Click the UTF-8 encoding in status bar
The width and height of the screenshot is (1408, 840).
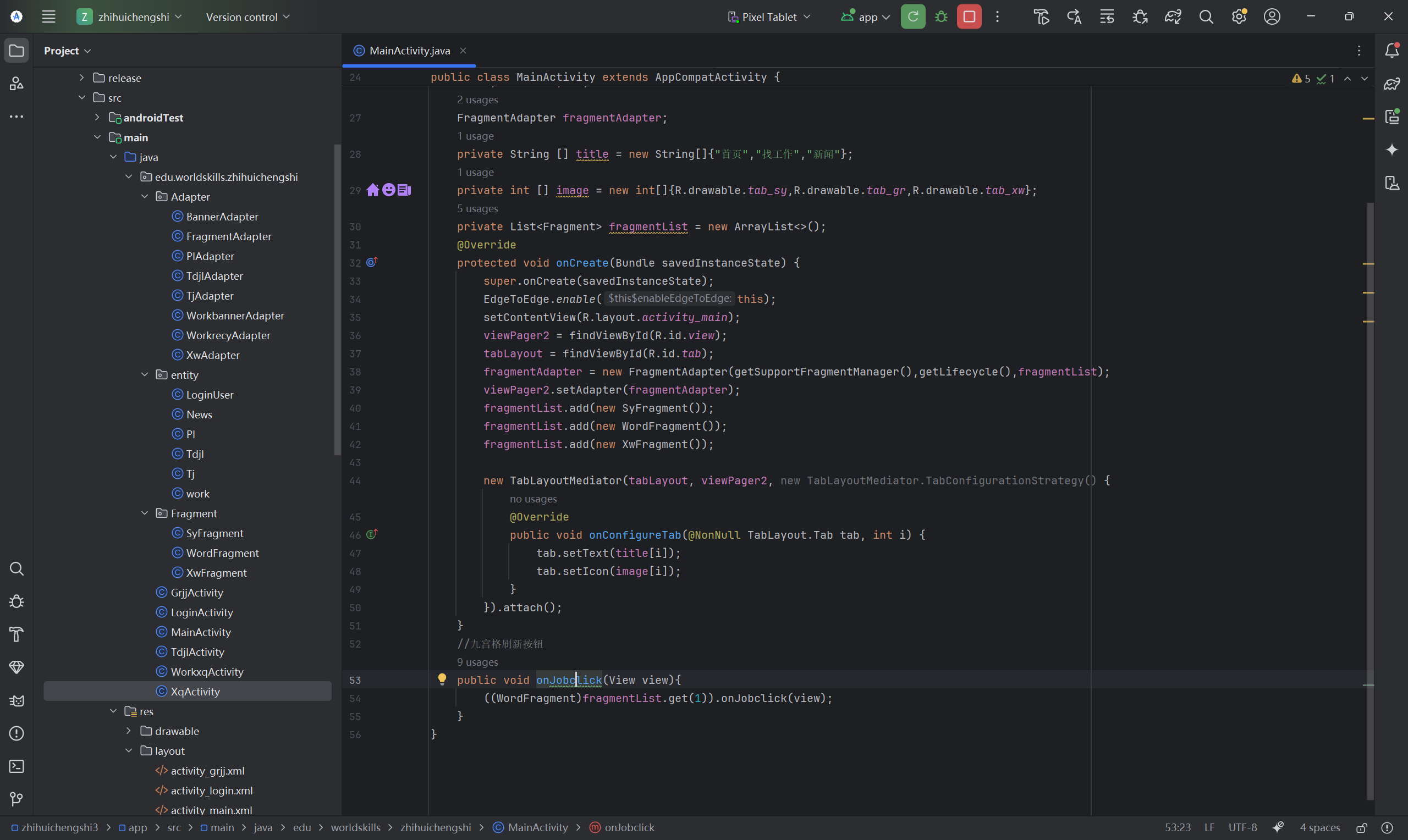pos(1242,827)
